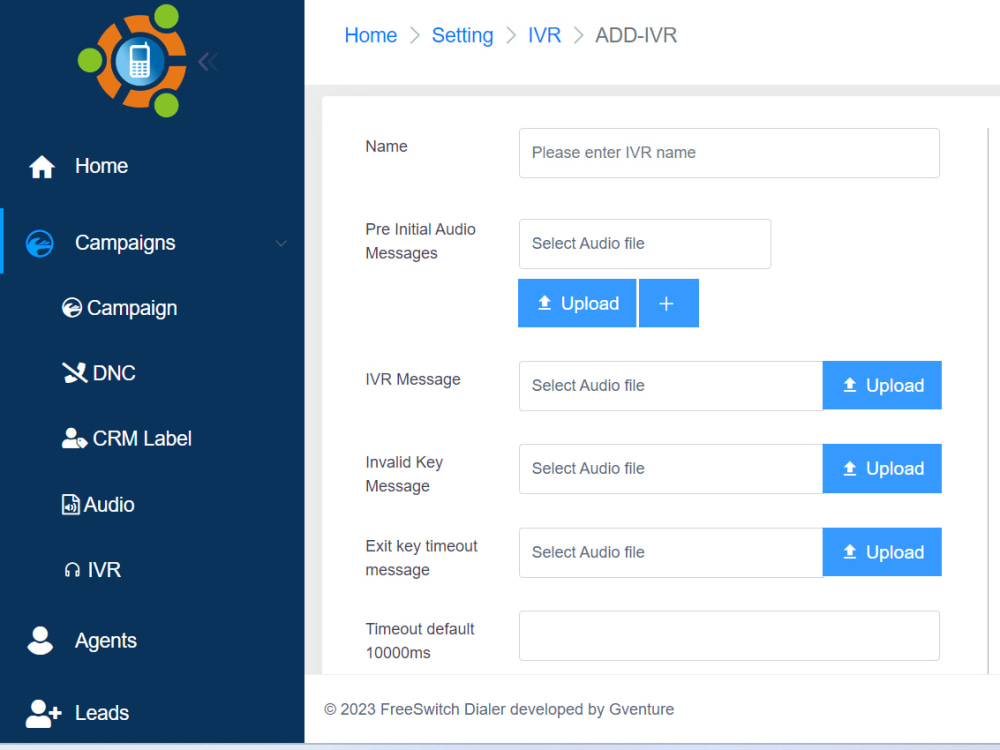Click the Campaigns compass icon
This screenshot has height=750, width=1000.
tap(40, 242)
